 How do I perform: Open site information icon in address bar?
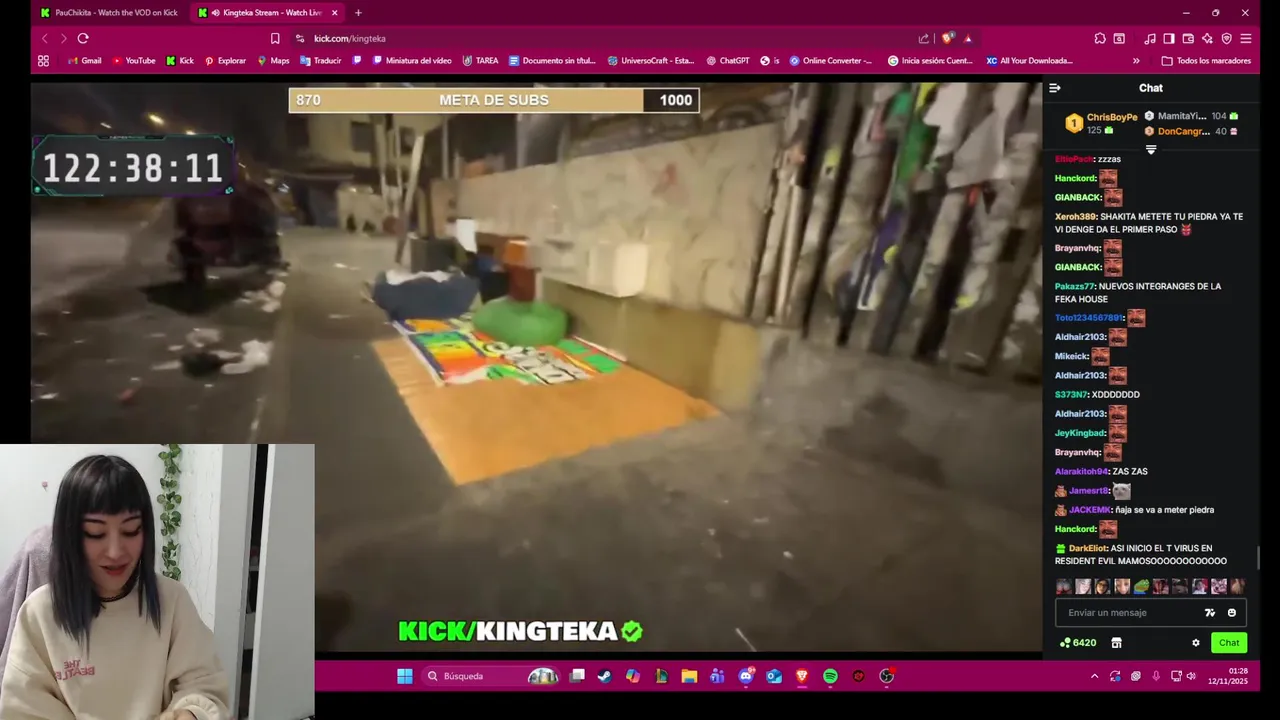pos(300,38)
